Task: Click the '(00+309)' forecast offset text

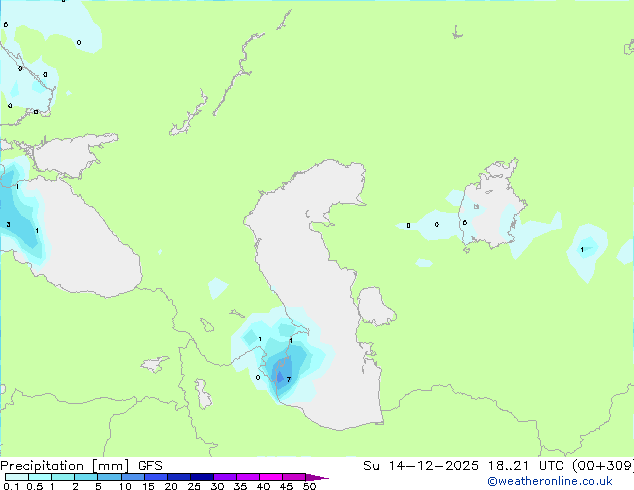Action: coord(603,466)
